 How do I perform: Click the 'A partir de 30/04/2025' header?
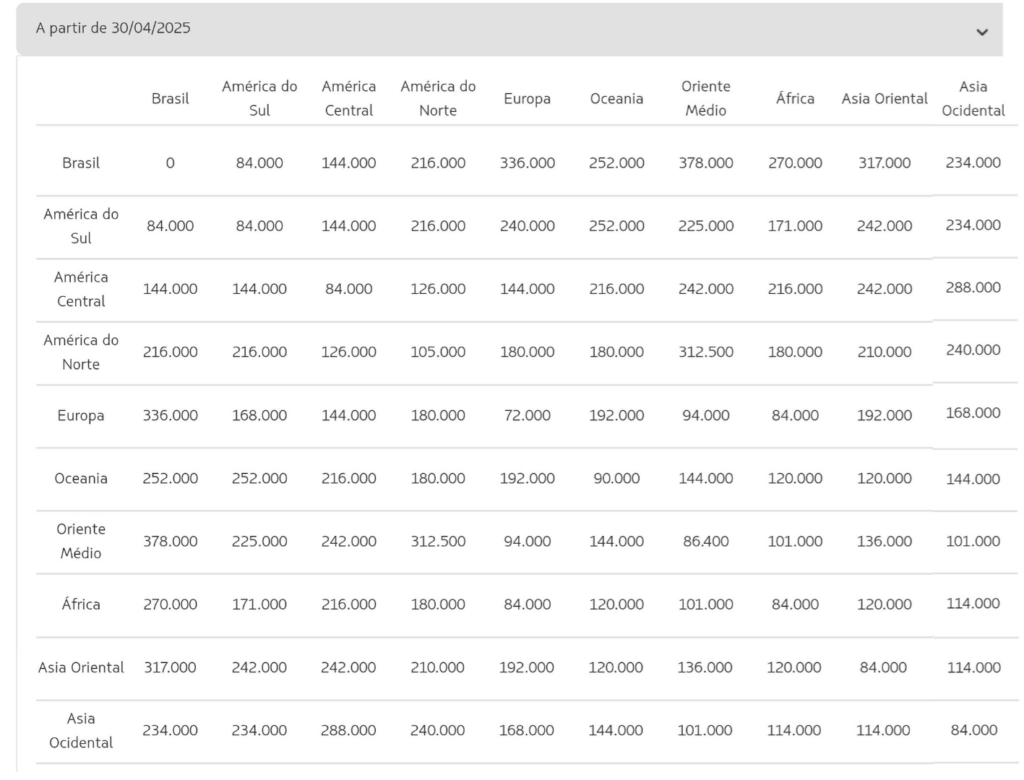113,28
